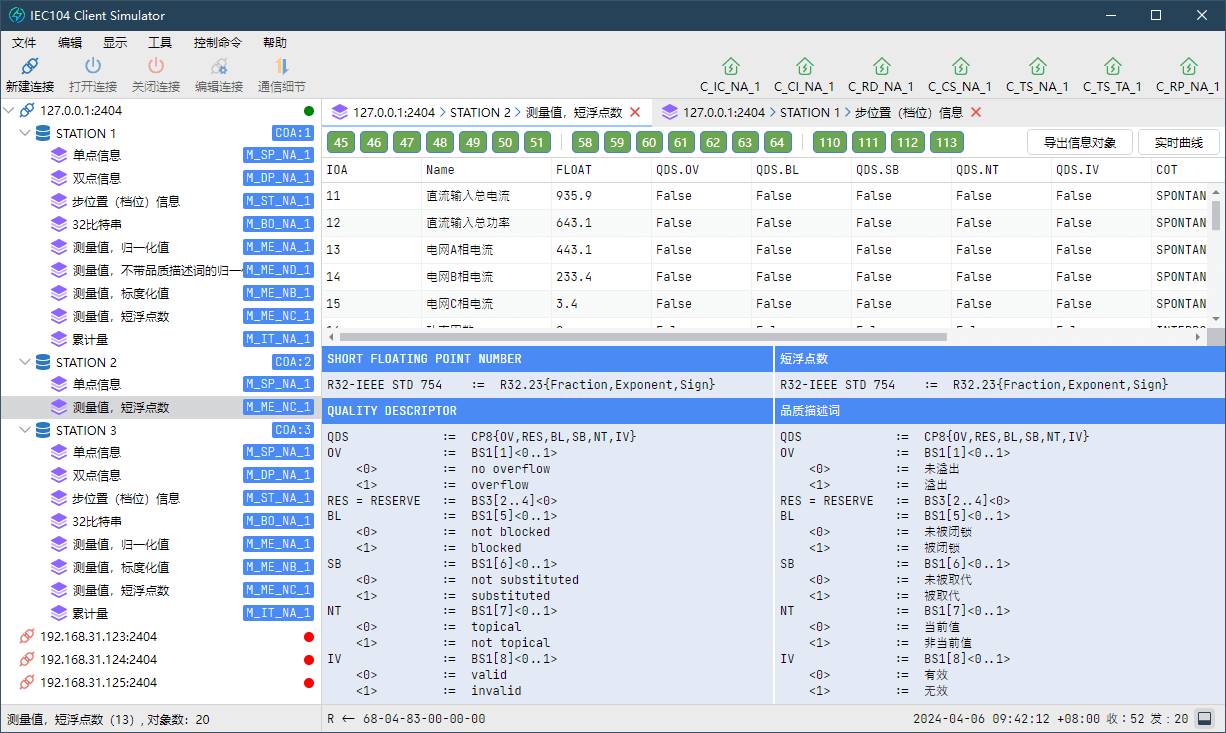Click the C_RD_NA_1 read command icon
The image size is (1226, 733).
click(x=881, y=67)
